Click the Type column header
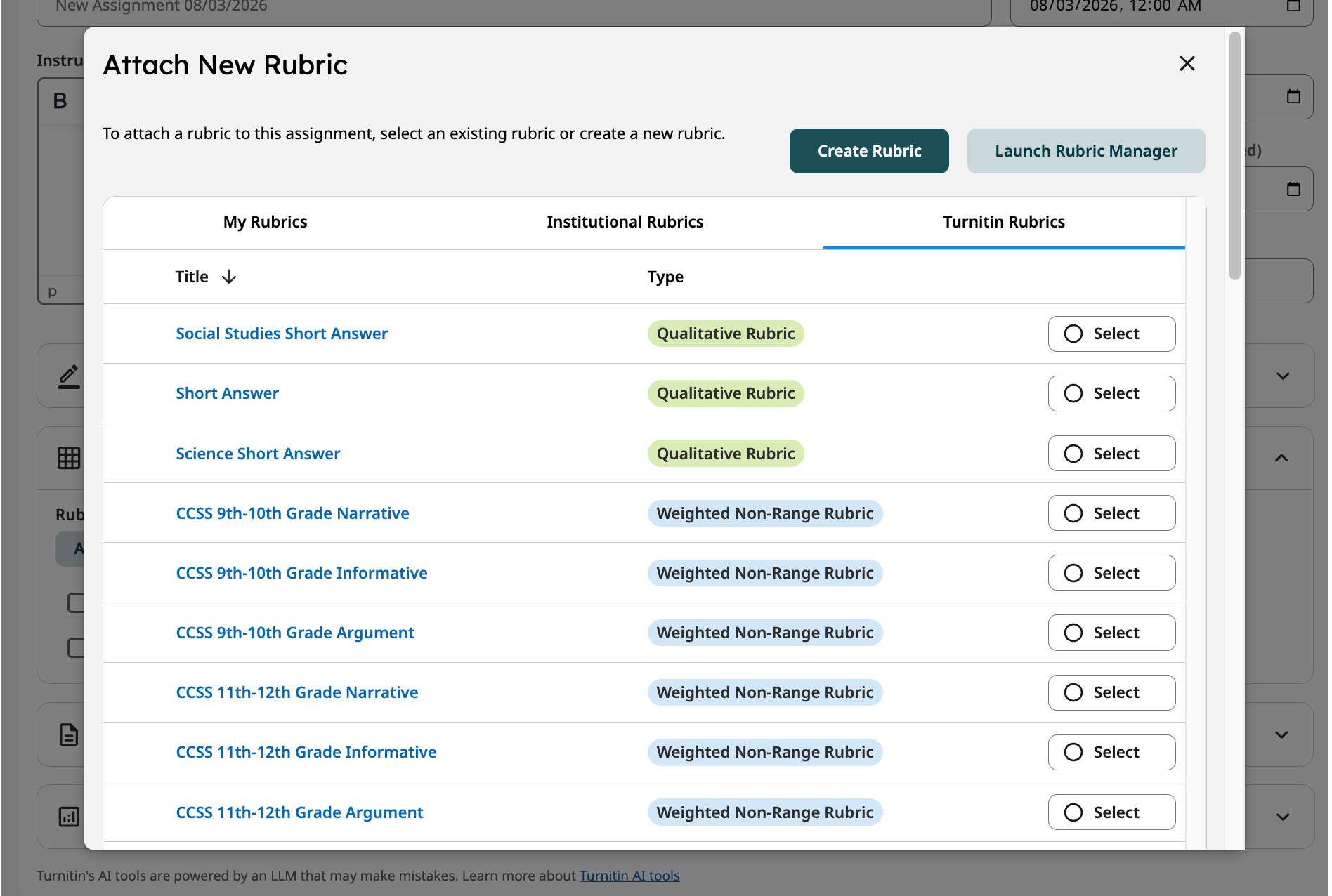The width and height of the screenshot is (1332, 896). 665,277
